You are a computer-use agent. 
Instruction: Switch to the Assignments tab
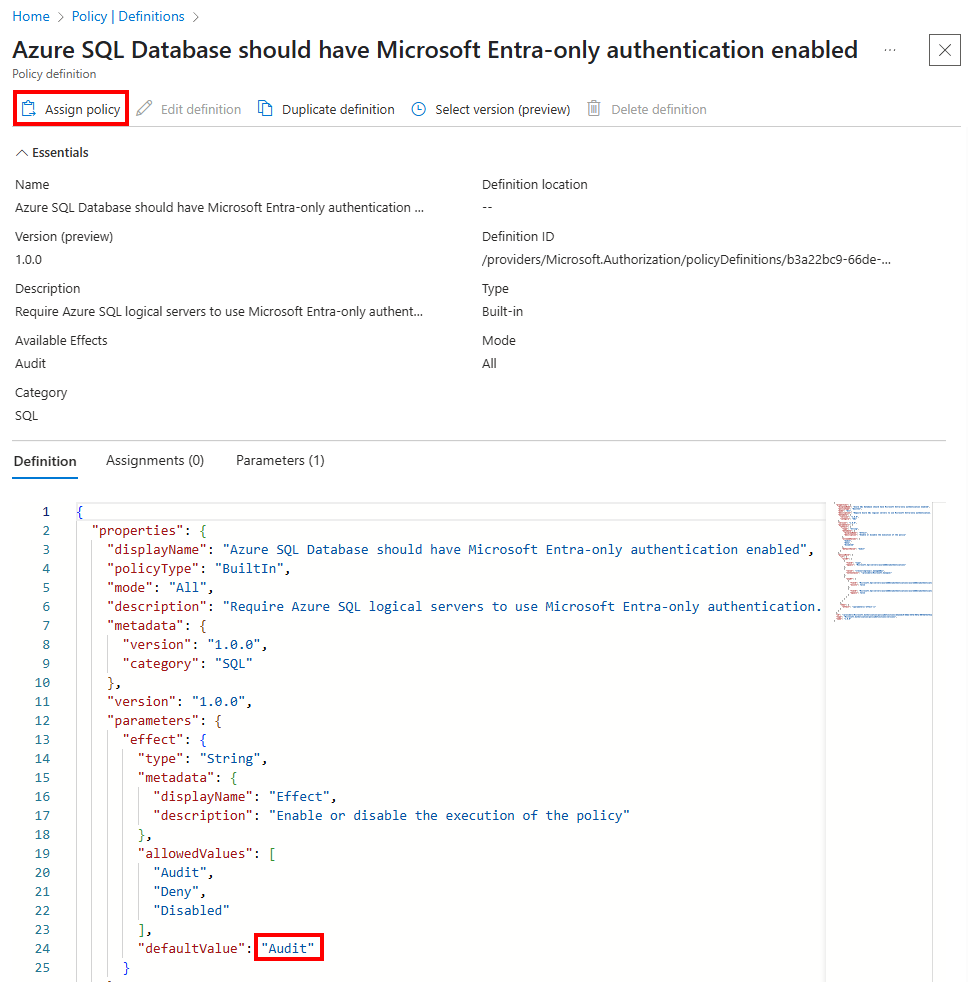pos(154,460)
